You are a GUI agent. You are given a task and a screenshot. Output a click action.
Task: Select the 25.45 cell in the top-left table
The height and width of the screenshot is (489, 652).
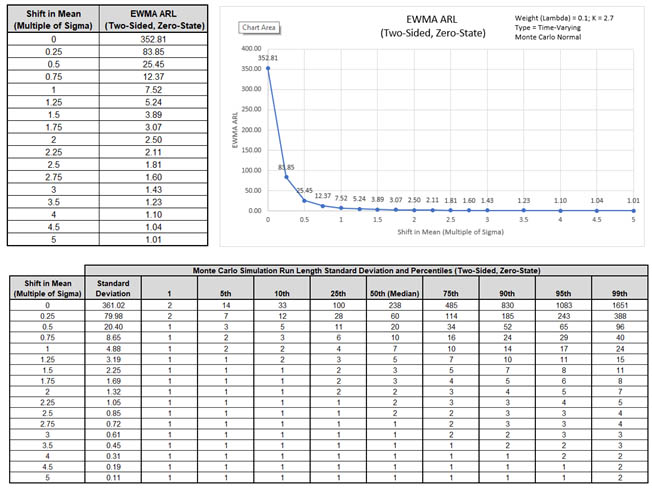(156, 66)
